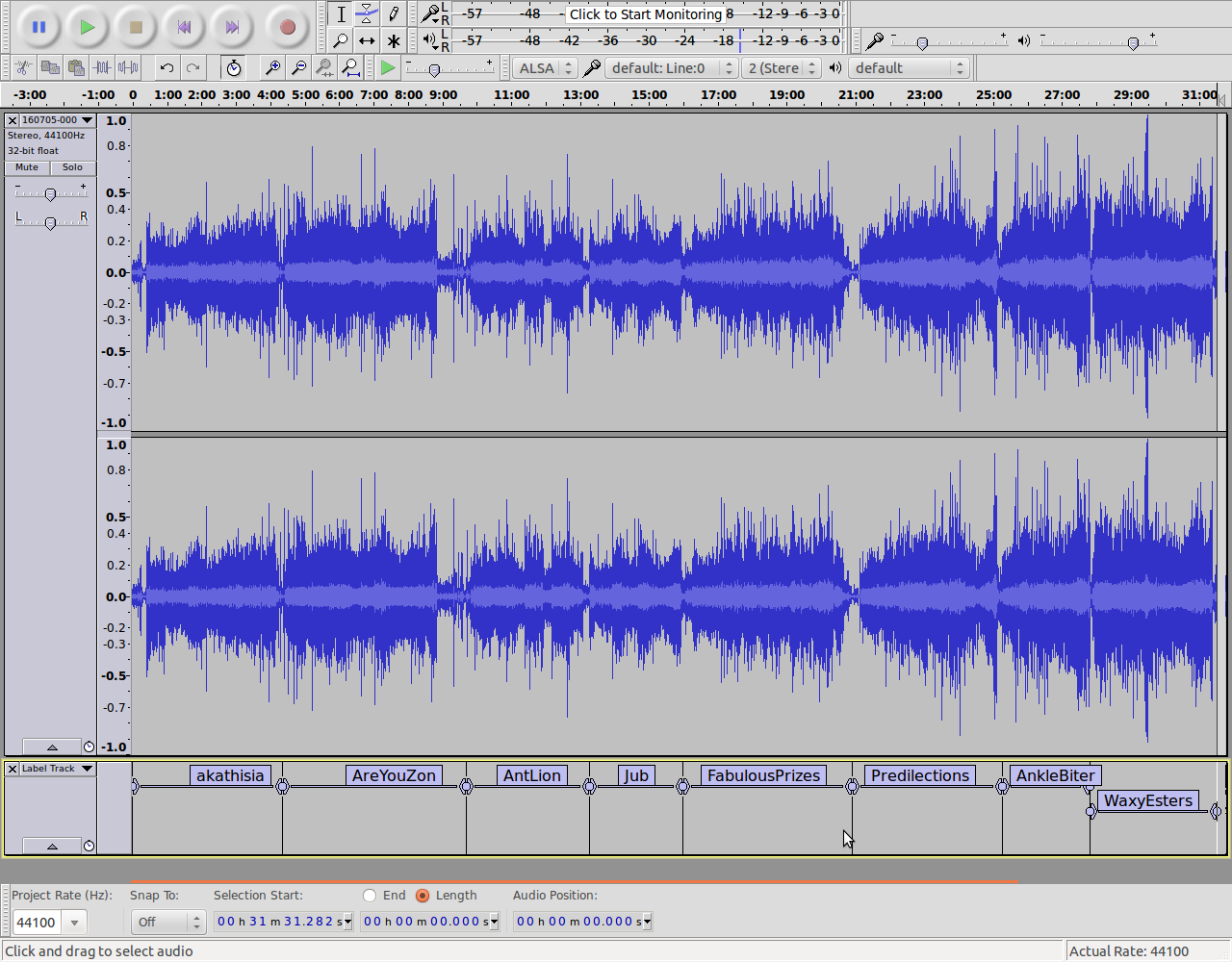1232x962 pixels.
Task: Choose the Draw pencil tool
Action: pyautogui.click(x=394, y=13)
